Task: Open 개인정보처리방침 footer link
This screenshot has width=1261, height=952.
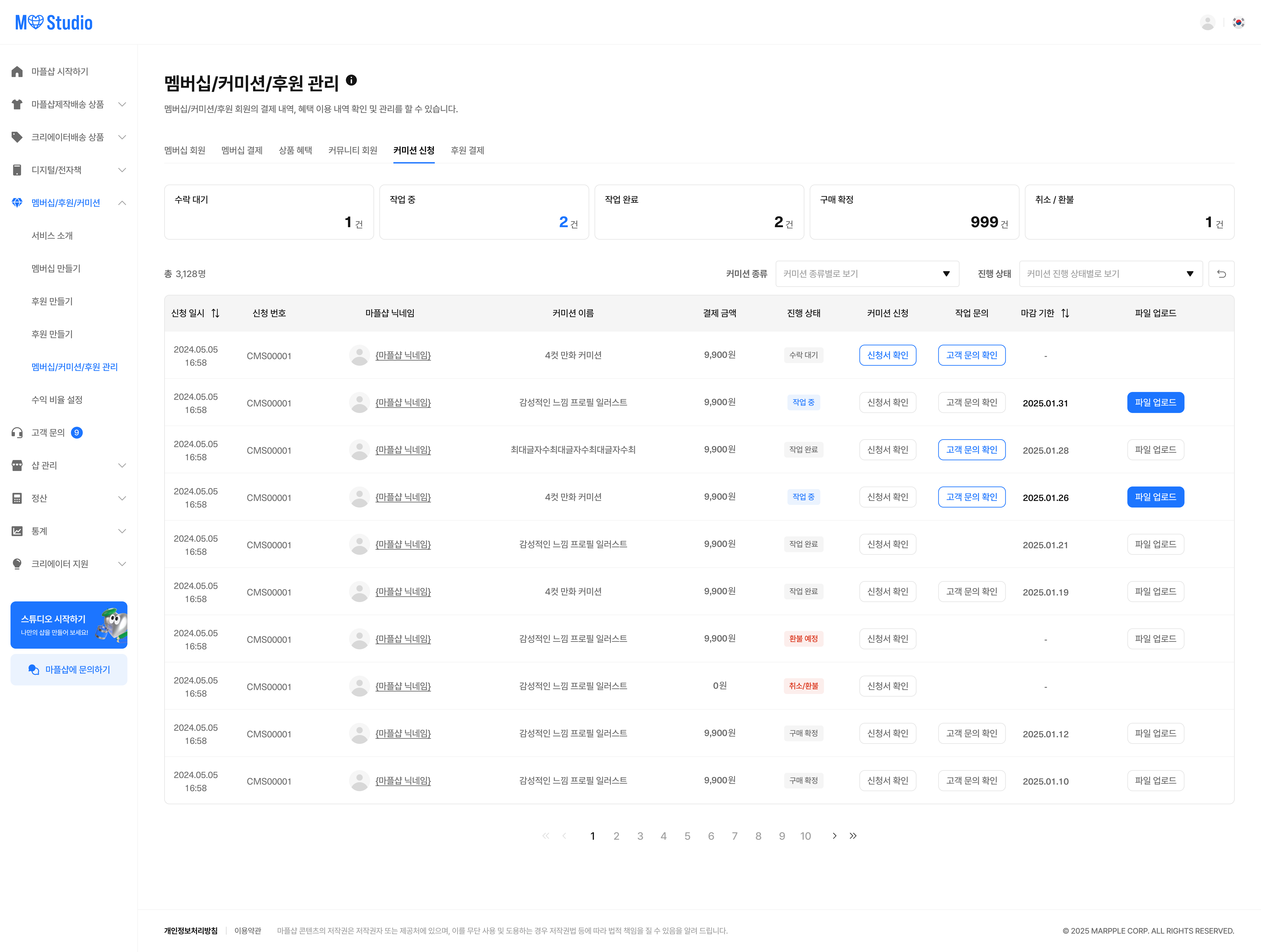Action: coord(190,930)
